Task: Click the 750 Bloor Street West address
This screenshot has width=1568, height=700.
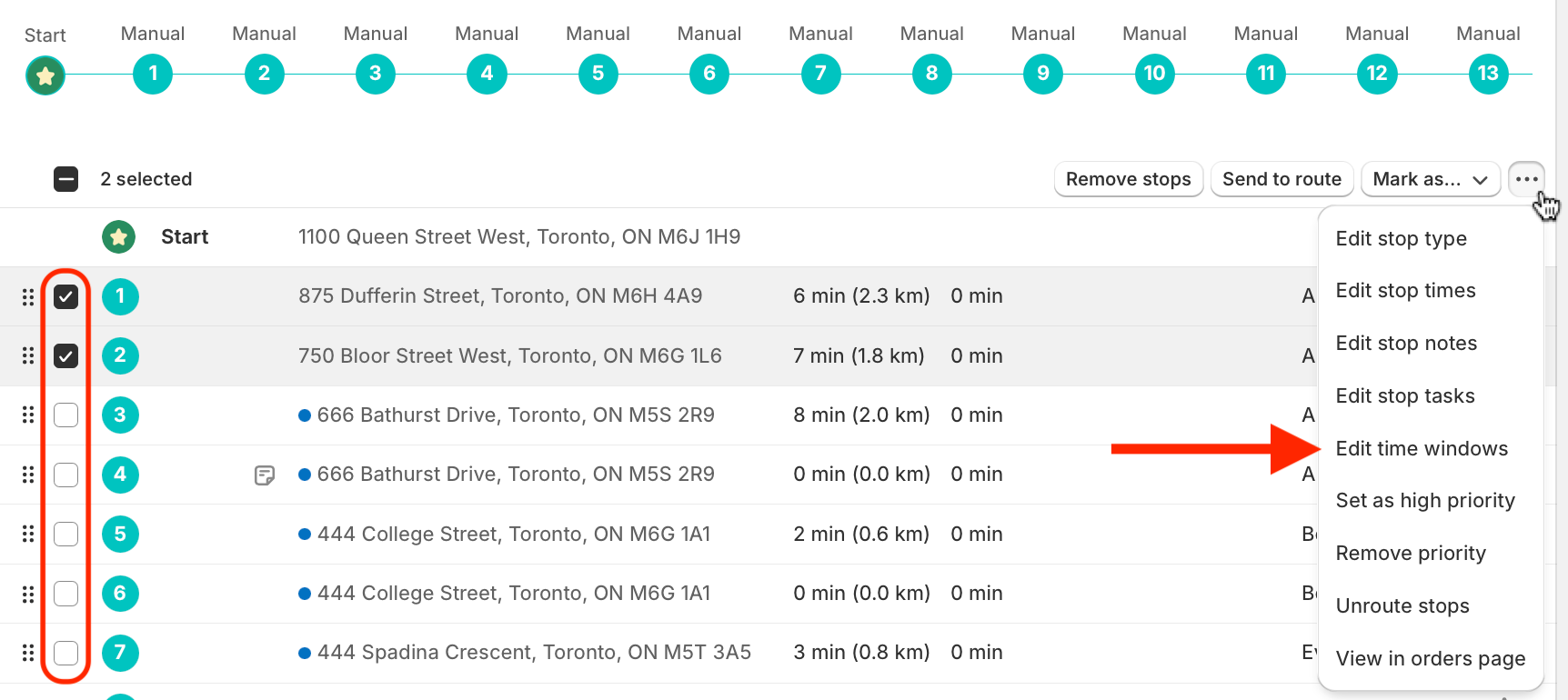Action: click(509, 355)
